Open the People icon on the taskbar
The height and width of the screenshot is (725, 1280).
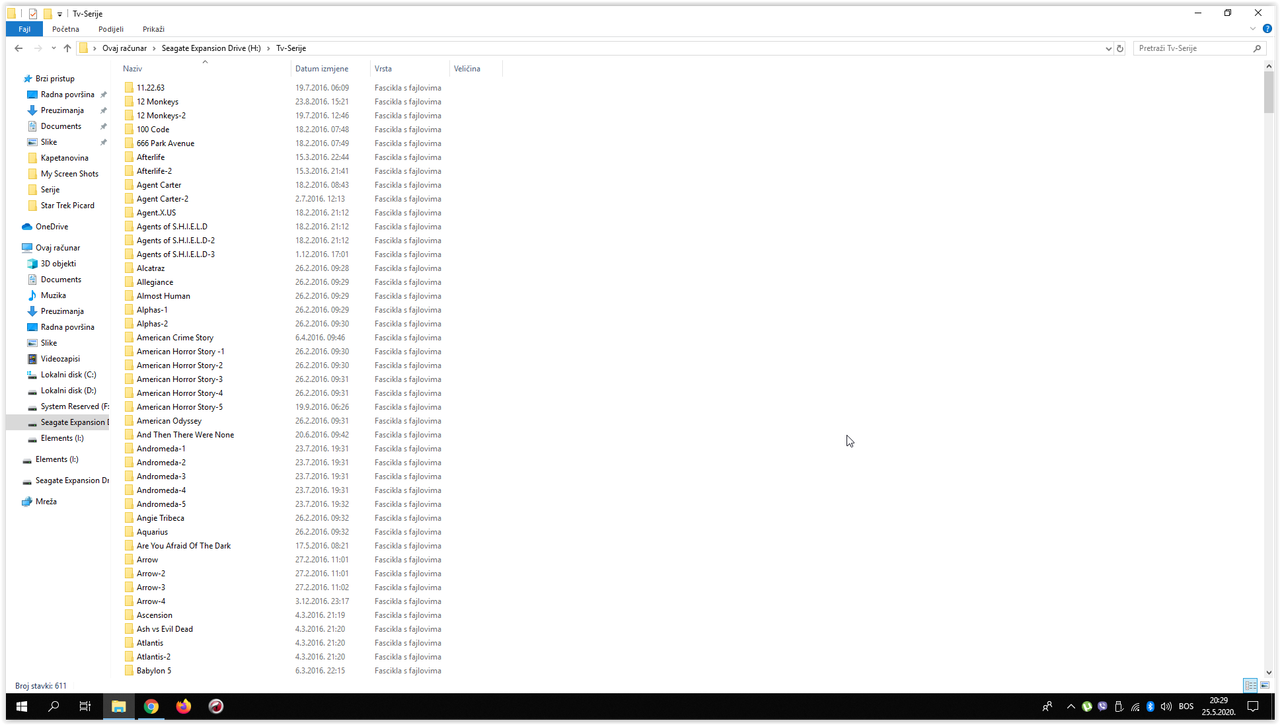point(1047,707)
